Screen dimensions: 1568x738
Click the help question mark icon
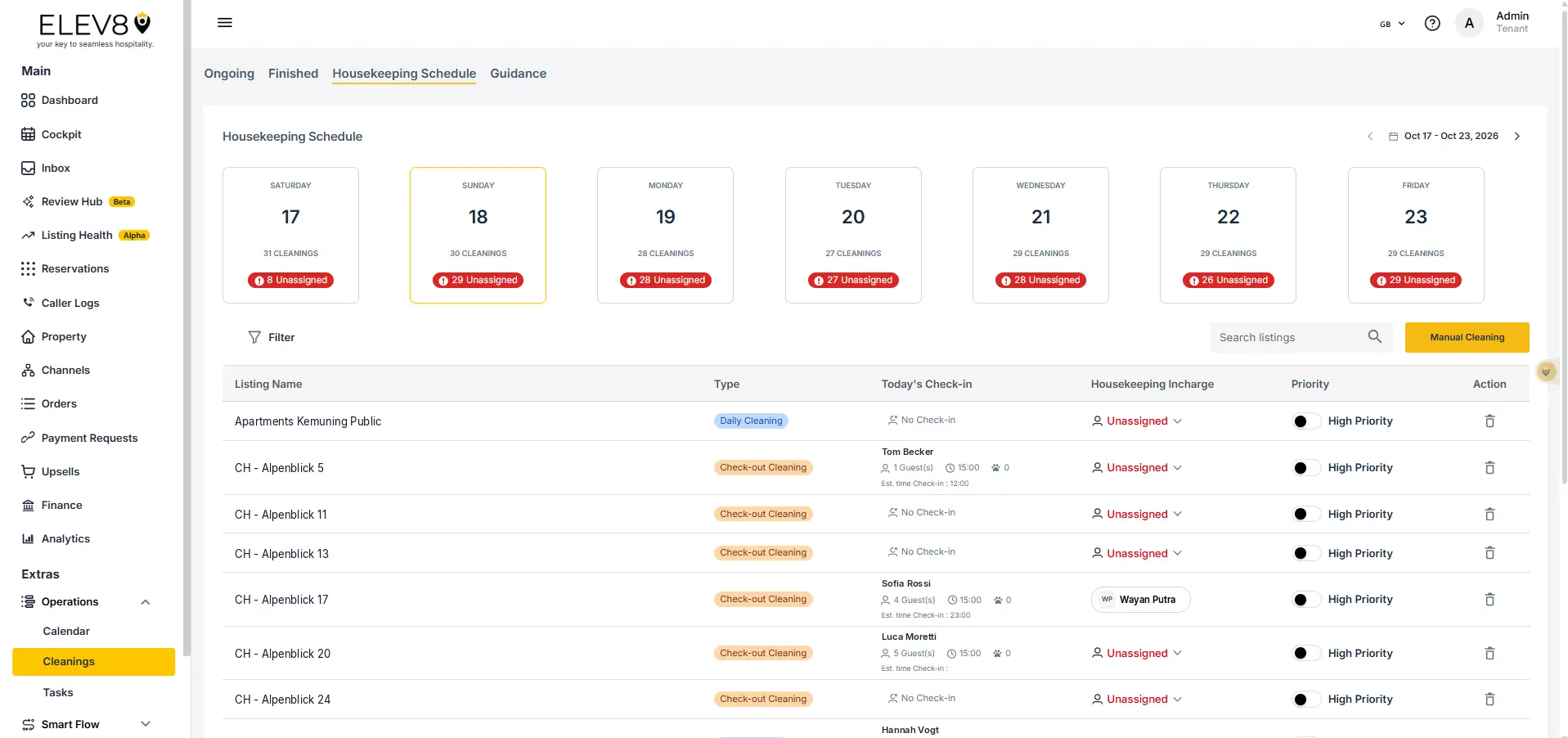coord(1432,24)
